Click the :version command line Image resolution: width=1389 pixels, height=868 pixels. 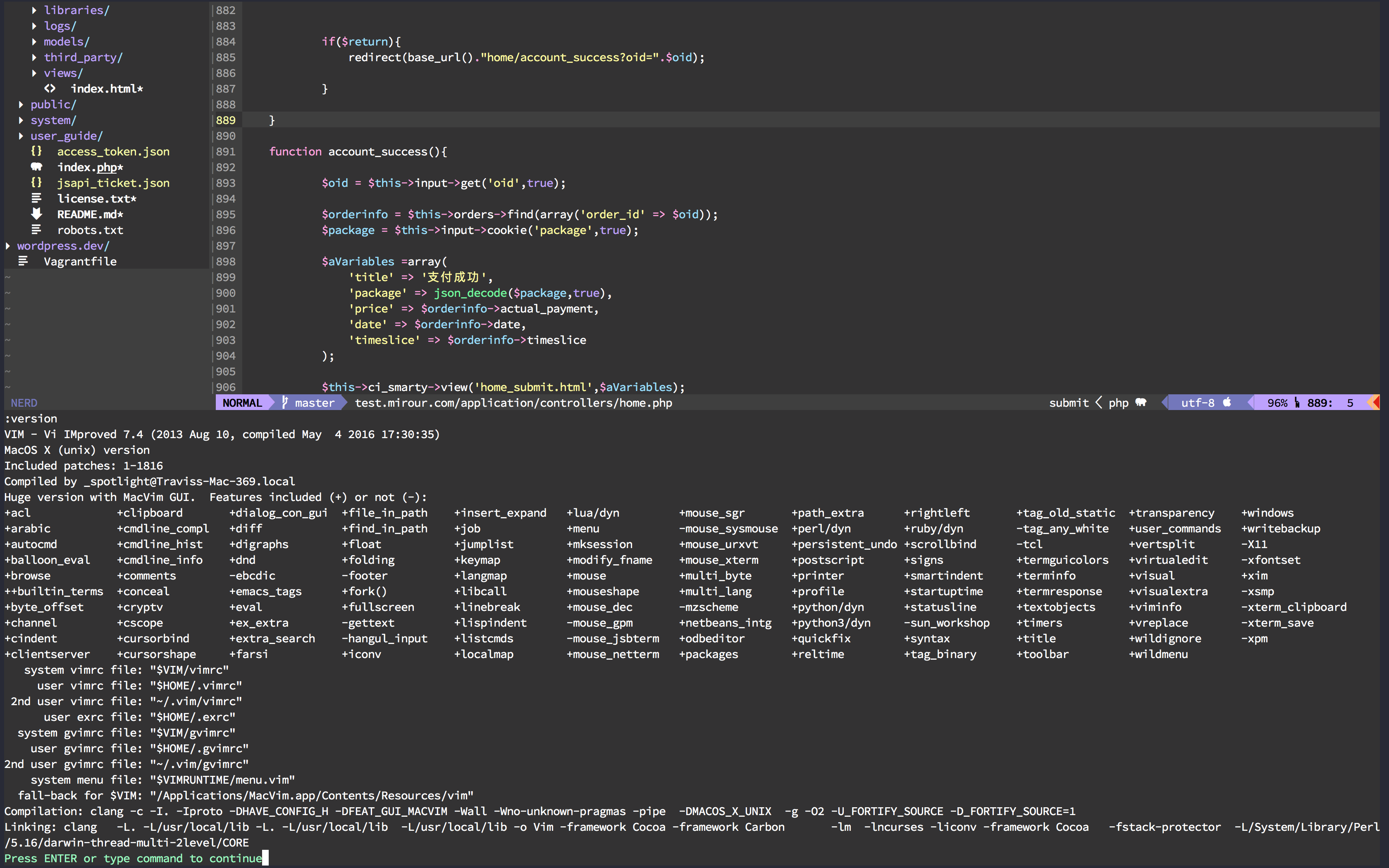click(31, 418)
